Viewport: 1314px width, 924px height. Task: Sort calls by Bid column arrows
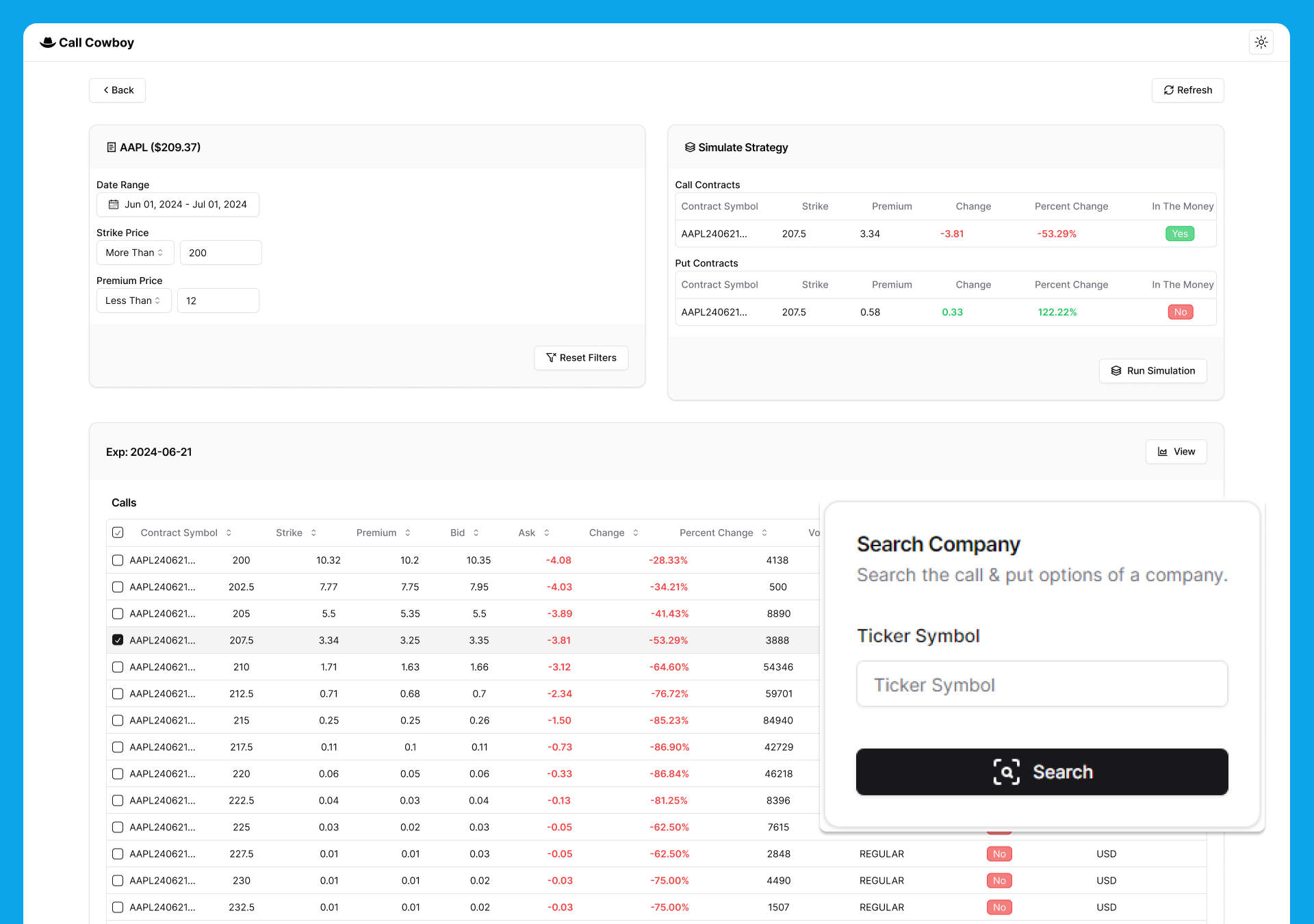476,532
